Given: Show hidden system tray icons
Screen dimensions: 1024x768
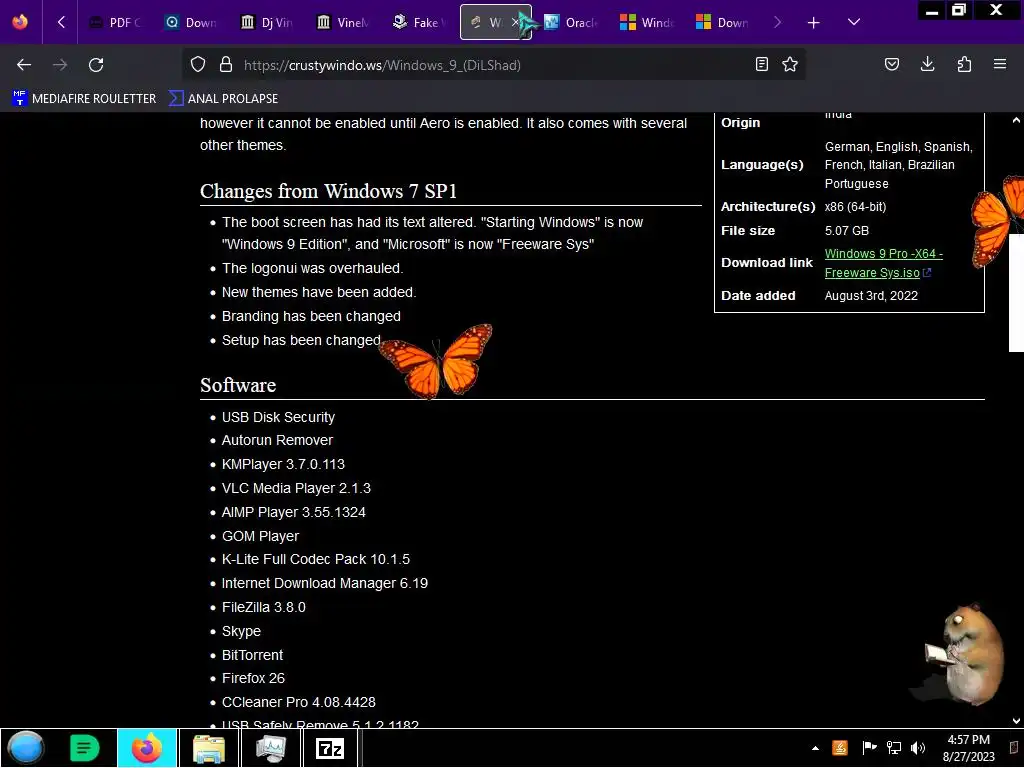Looking at the screenshot, I should [x=815, y=748].
